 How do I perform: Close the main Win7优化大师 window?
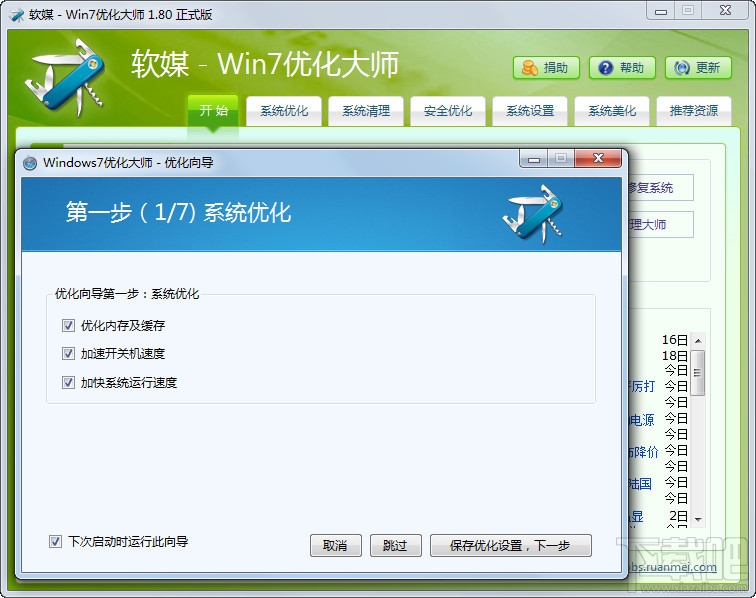pos(726,11)
